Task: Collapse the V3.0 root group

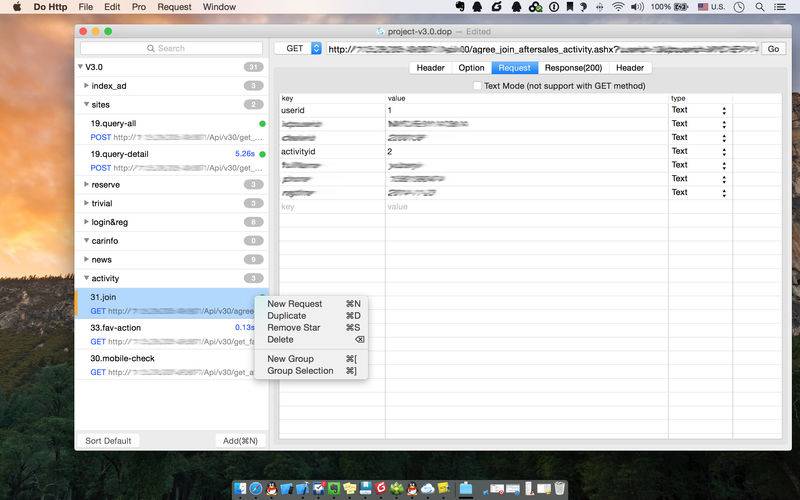Action: [81, 67]
